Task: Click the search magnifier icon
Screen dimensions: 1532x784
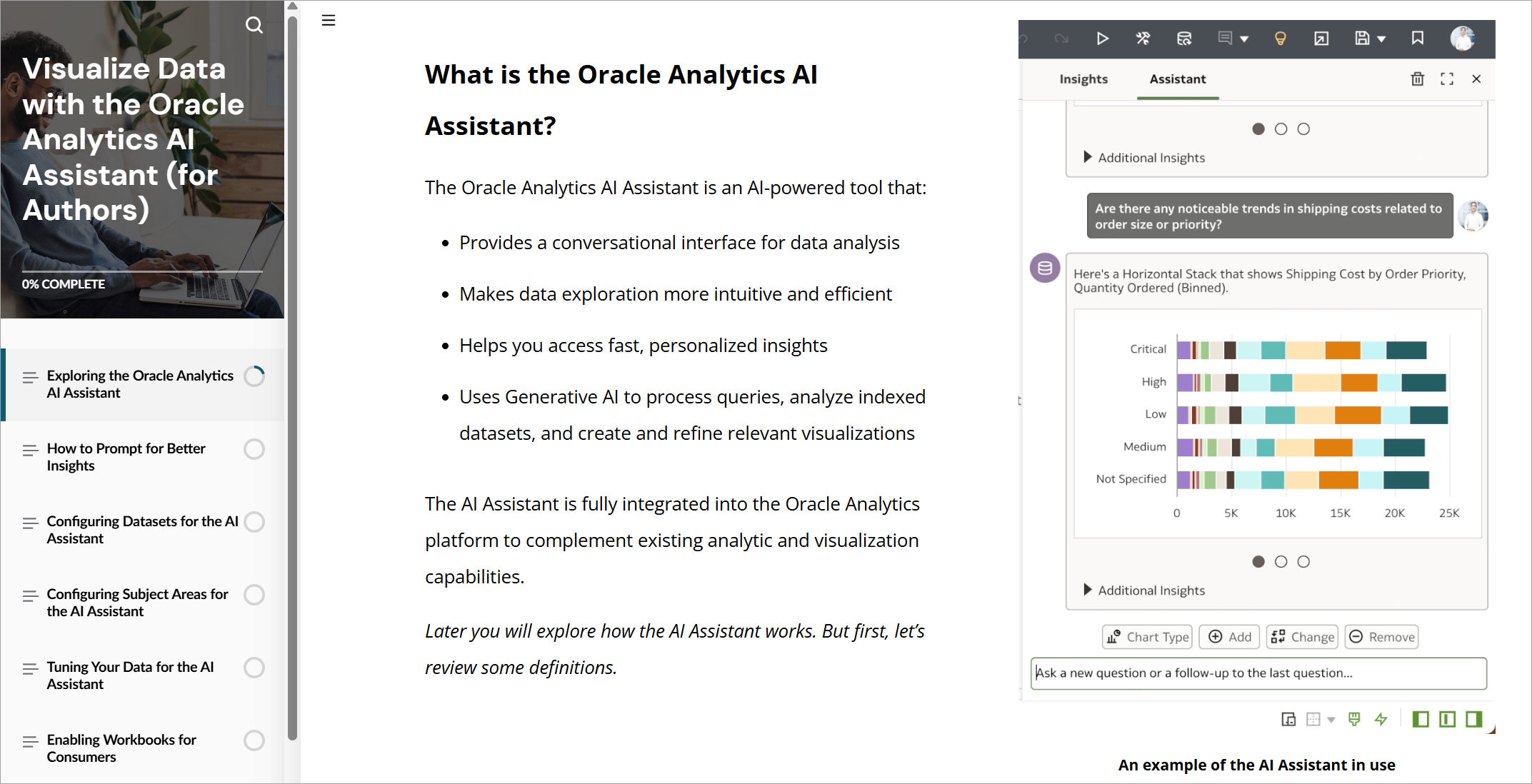Action: tap(254, 26)
